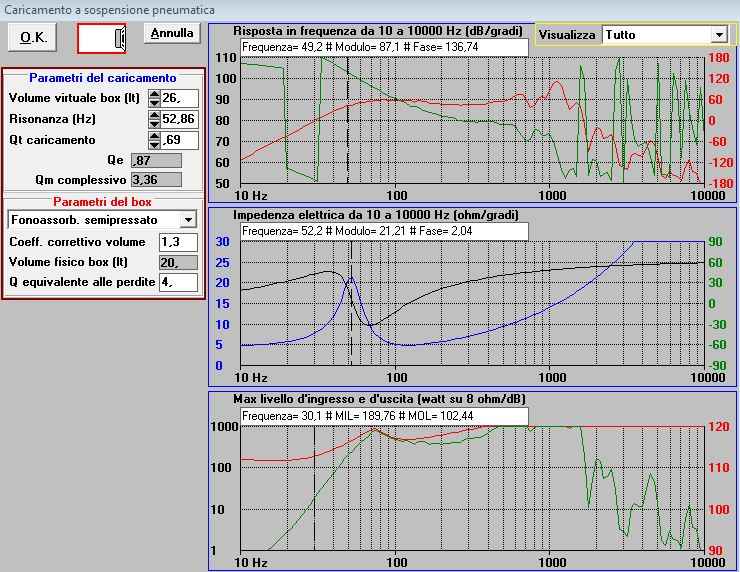Increase Risonanza (Hz) with up arrow
Screen dimensions: 740x572
click(154, 115)
